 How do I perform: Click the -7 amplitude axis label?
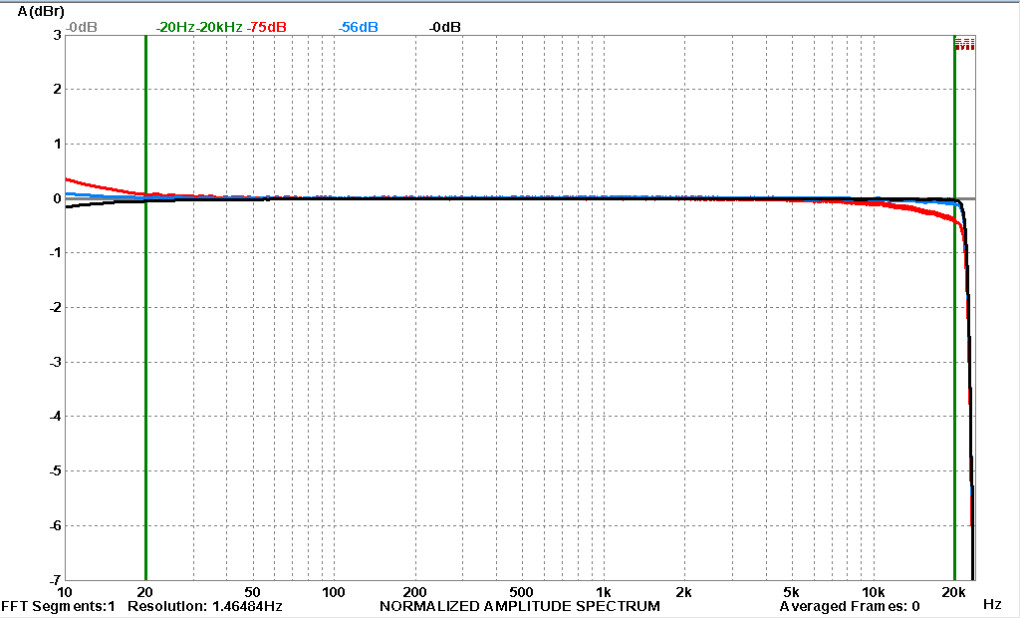pos(56,580)
